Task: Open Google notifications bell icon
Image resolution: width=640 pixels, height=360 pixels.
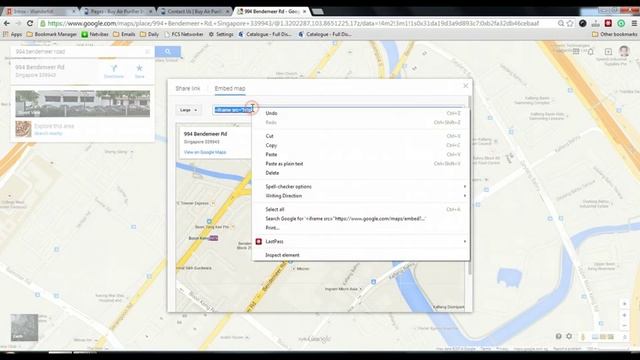Action: 591,51
